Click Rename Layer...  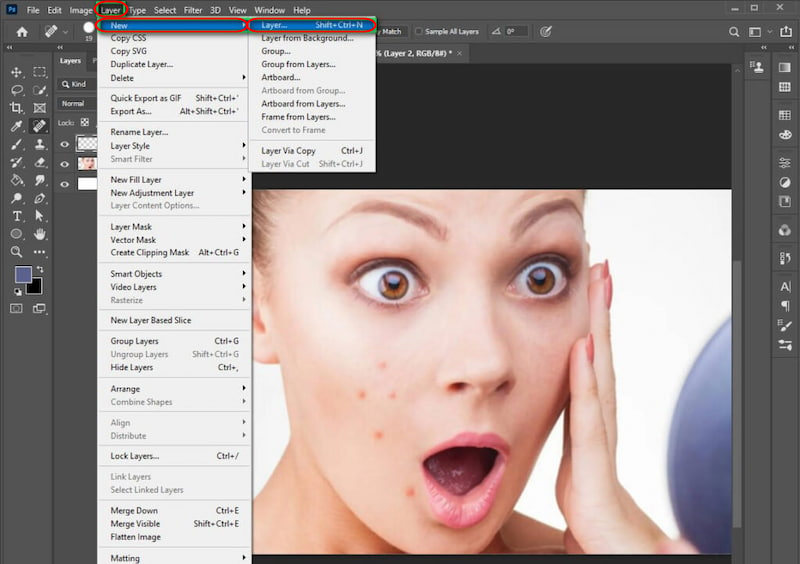(174, 132)
